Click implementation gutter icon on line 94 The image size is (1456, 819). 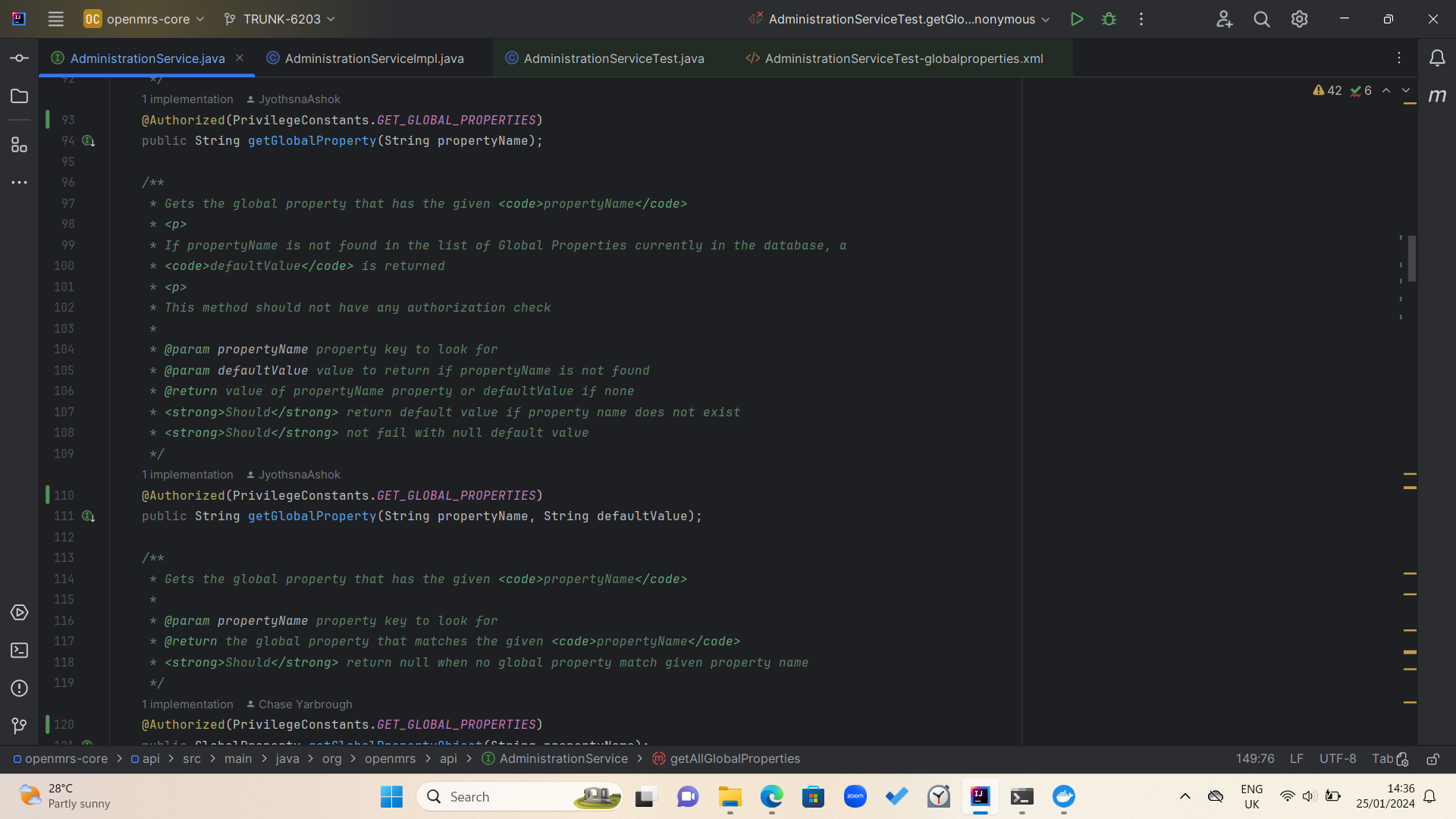click(x=88, y=141)
